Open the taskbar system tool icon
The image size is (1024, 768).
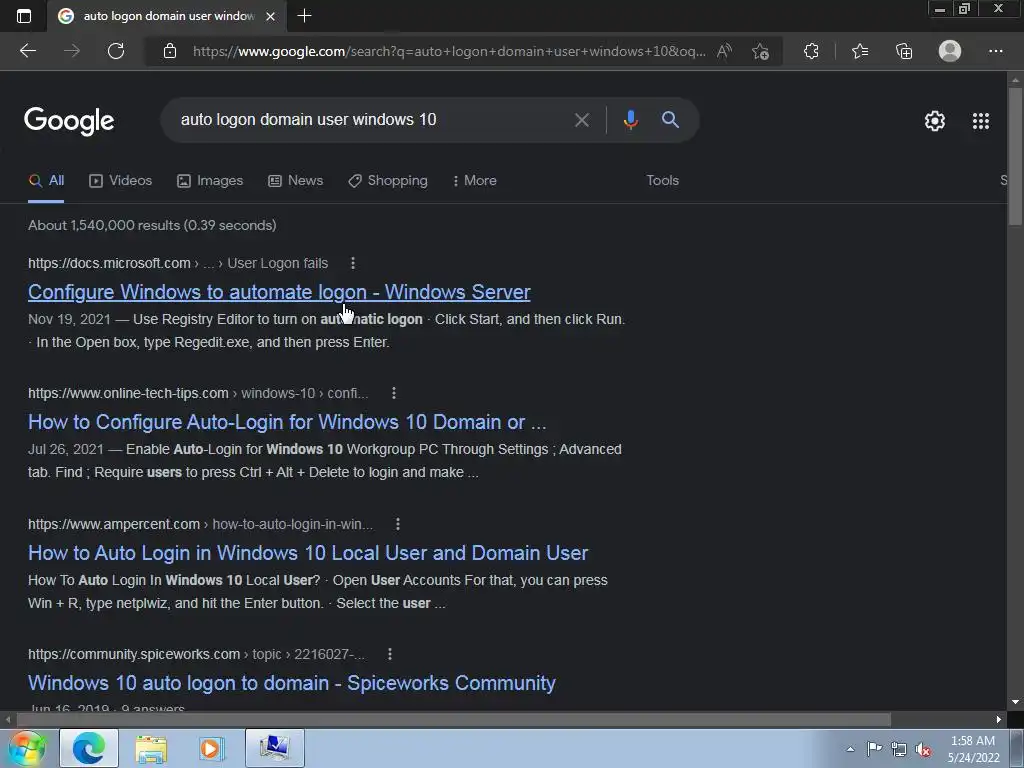click(274, 748)
